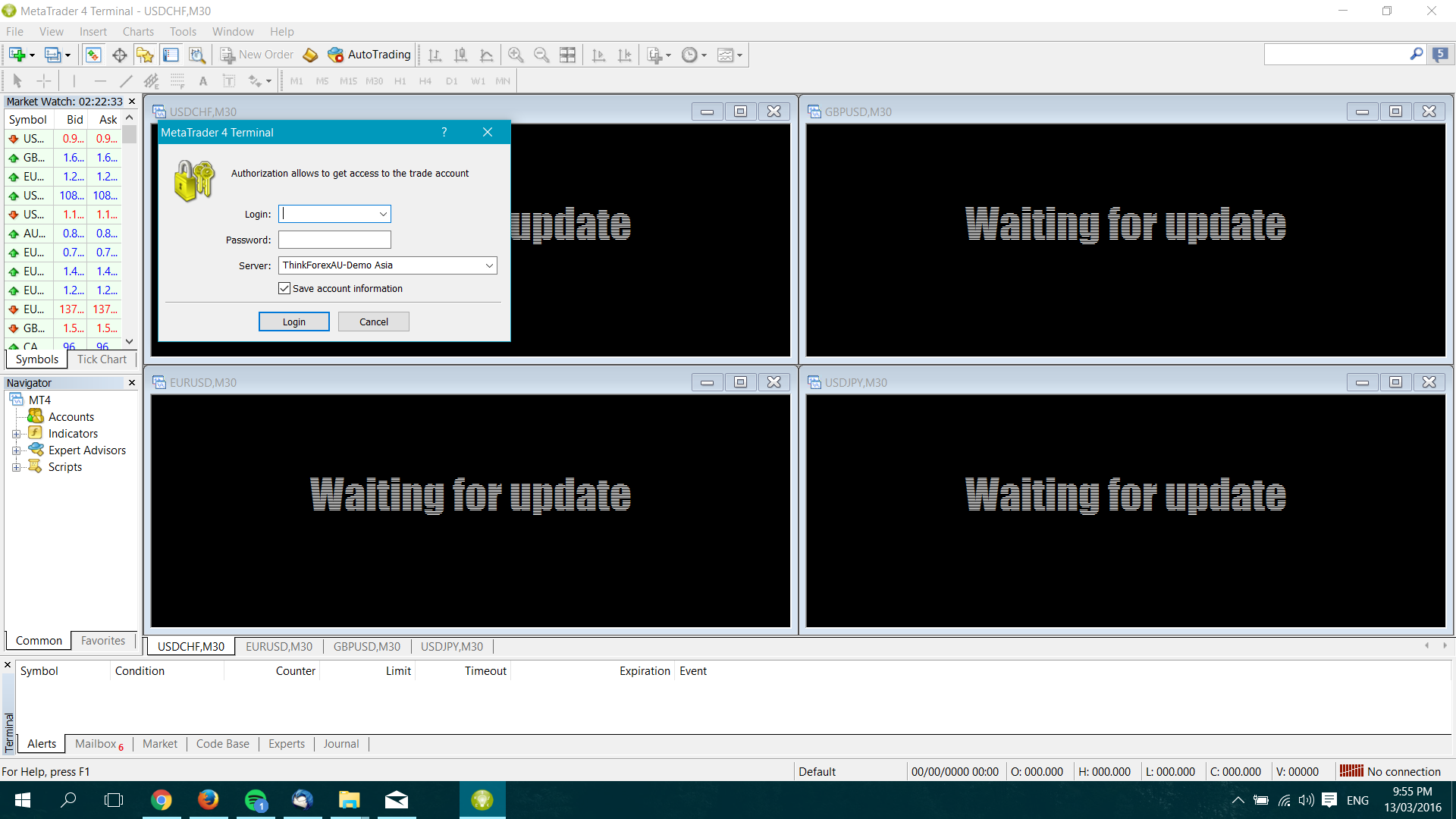Open the Indicators list dropdown icon
Image resolution: width=1456 pixels, height=819 pixels.
pyautogui.click(x=658, y=55)
